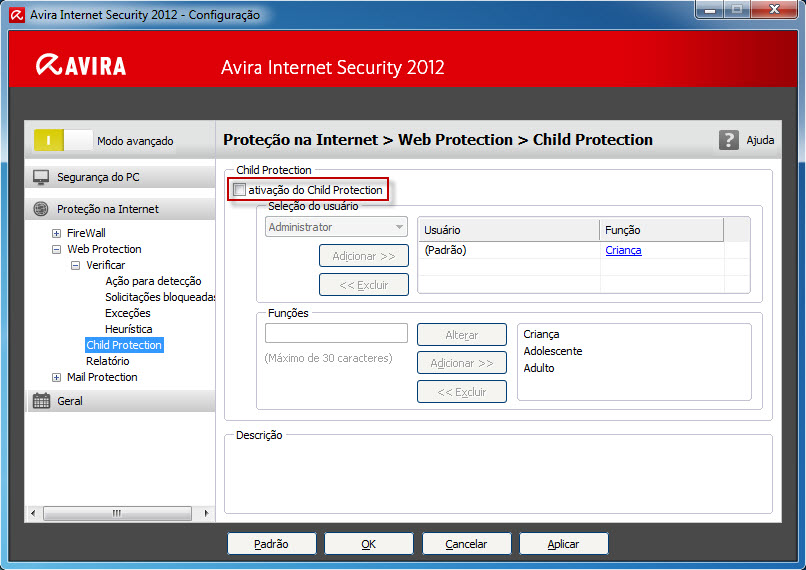The width and height of the screenshot is (806, 570).
Task: Select Verificar in the tree
Action: click(x=105, y=265)
